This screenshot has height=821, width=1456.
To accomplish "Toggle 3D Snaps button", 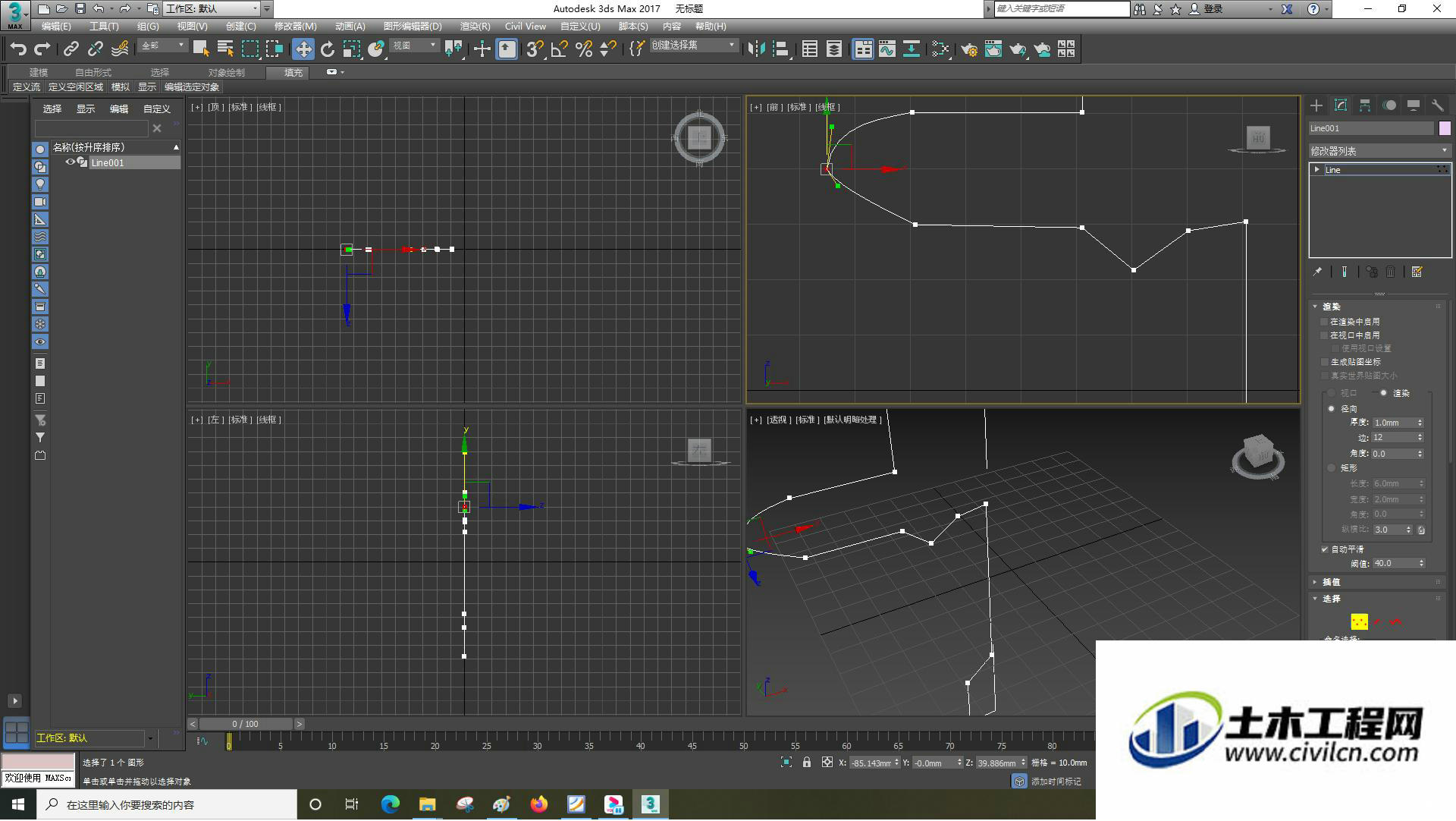I will tap(535, 49).
